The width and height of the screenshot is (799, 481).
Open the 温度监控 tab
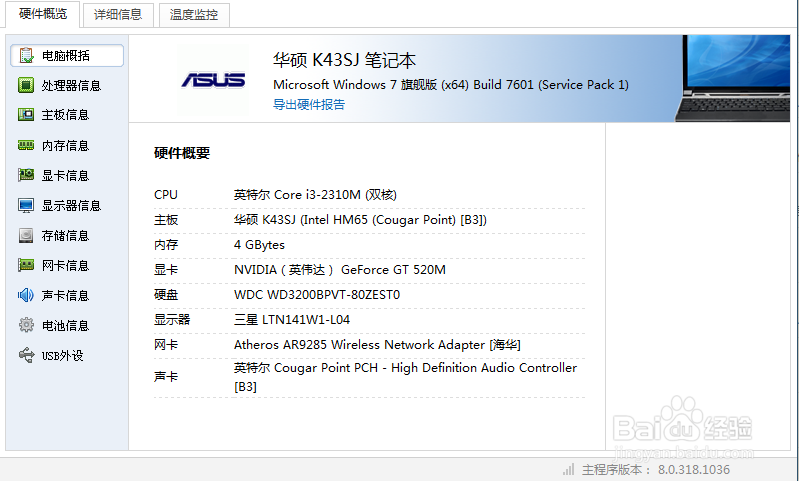[194, 15]
